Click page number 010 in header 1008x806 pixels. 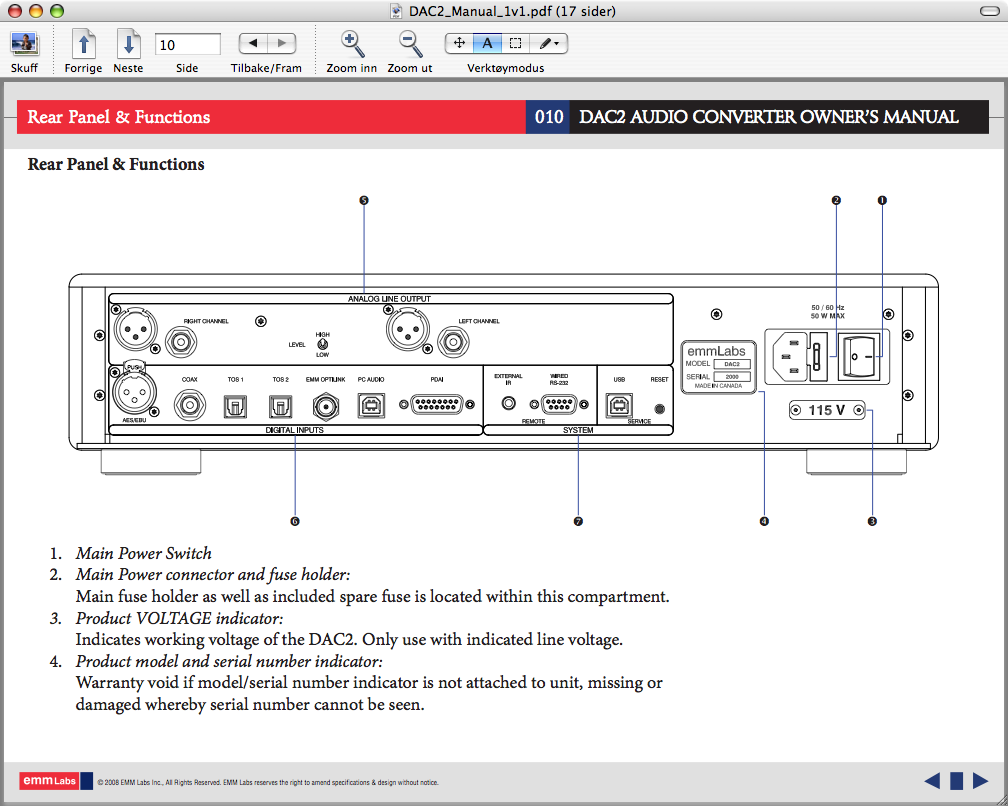click(x=548, y=117)
